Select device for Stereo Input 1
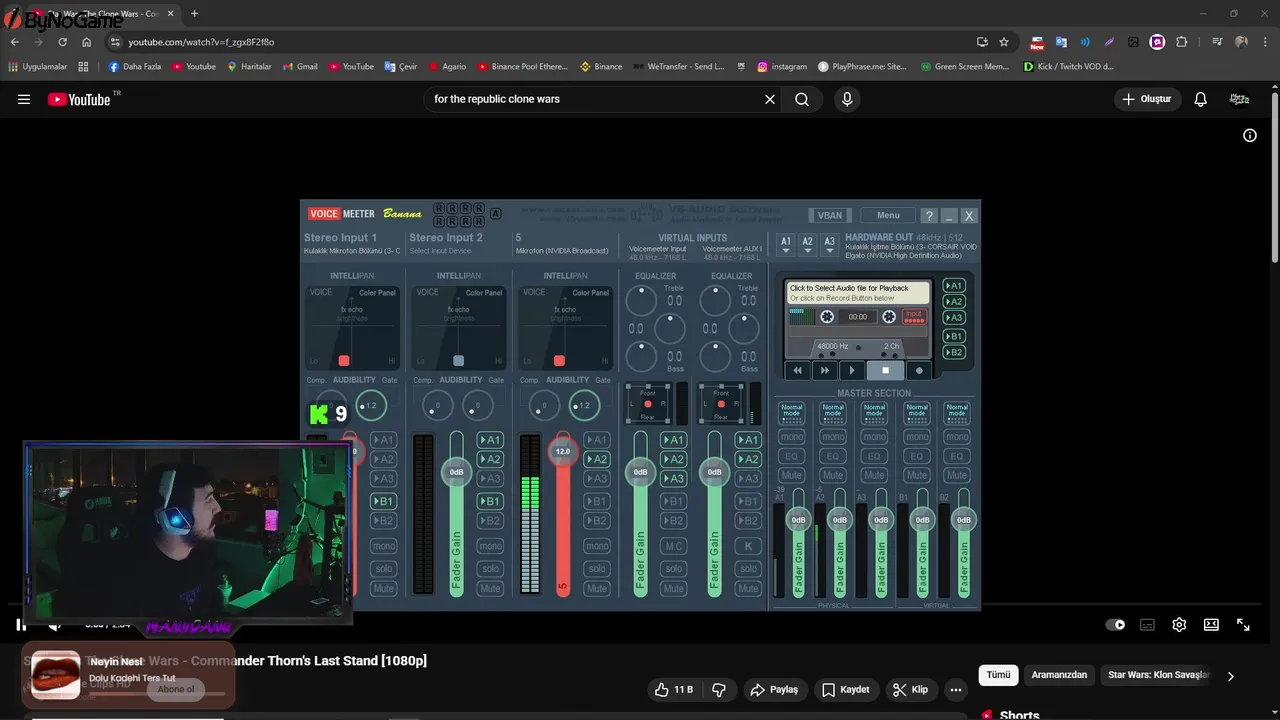 point(352,251)
